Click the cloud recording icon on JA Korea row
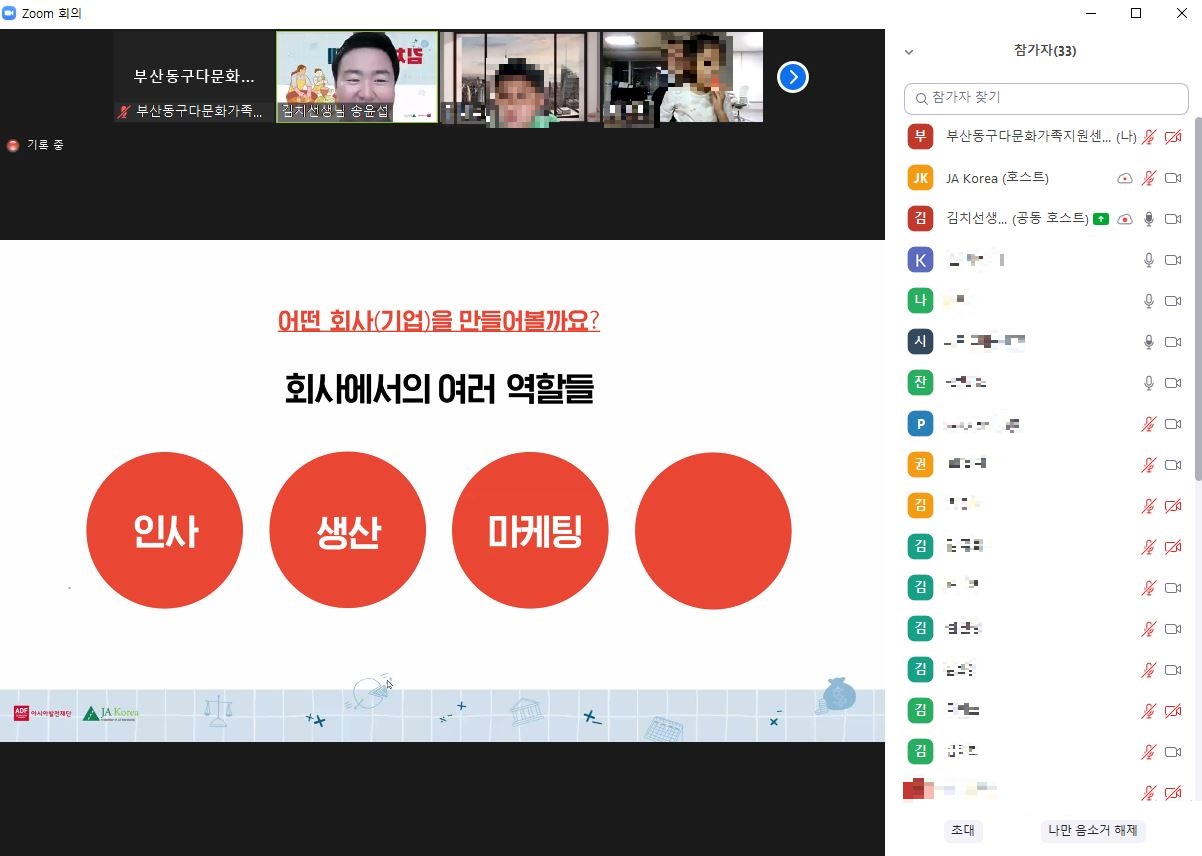This screenshot has width=1202, height=856. pyautogui.click(x=1125, y=178)
